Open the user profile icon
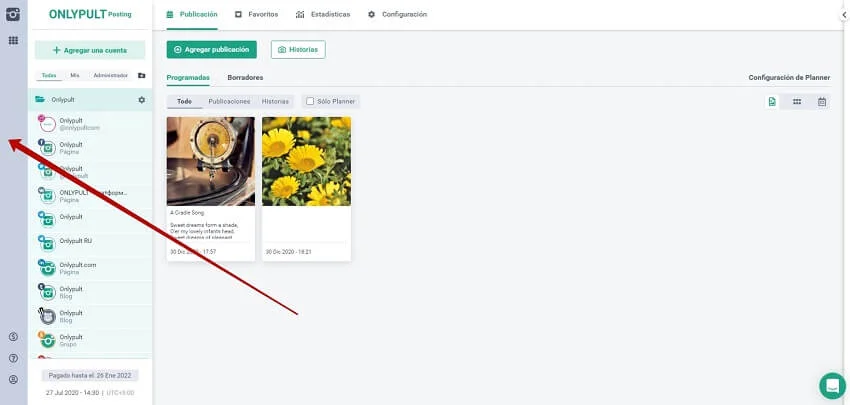 click(13, 379)
